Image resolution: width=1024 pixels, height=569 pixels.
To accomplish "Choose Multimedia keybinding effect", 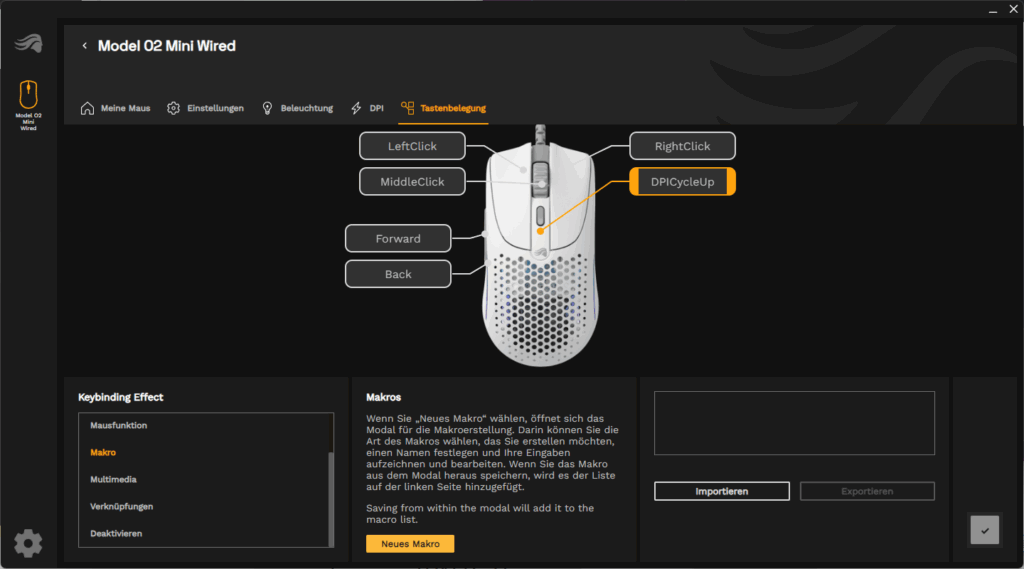I will tap(114, 480).
